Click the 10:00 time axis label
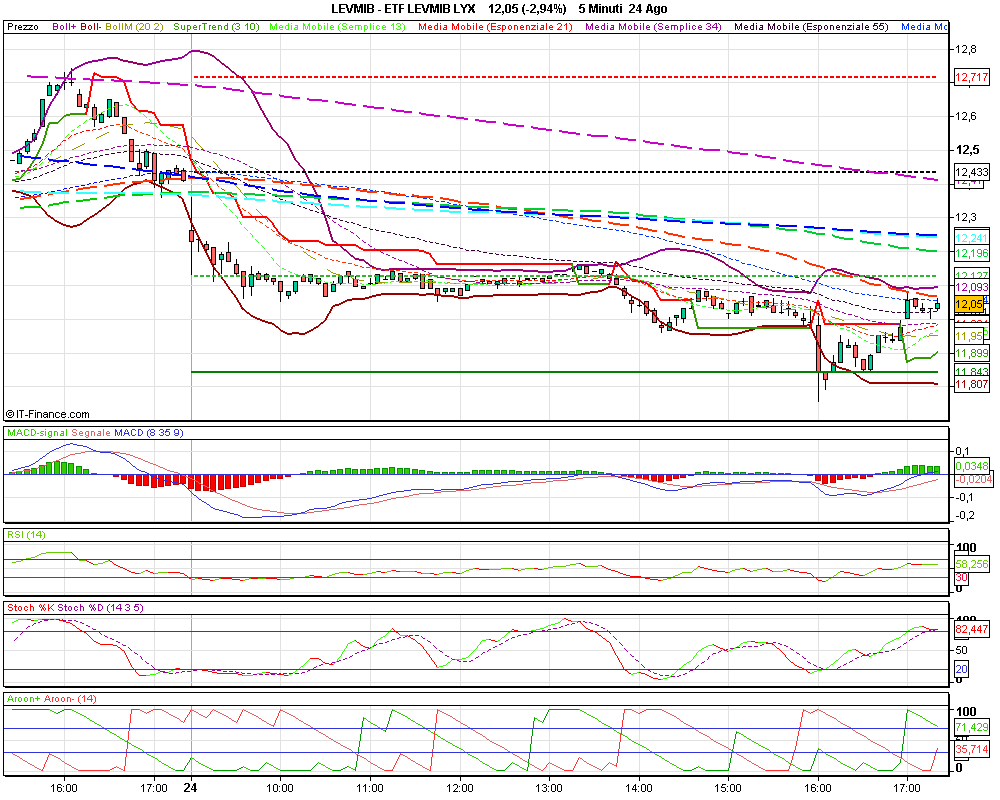1000x800 pixels. (280, 788)
